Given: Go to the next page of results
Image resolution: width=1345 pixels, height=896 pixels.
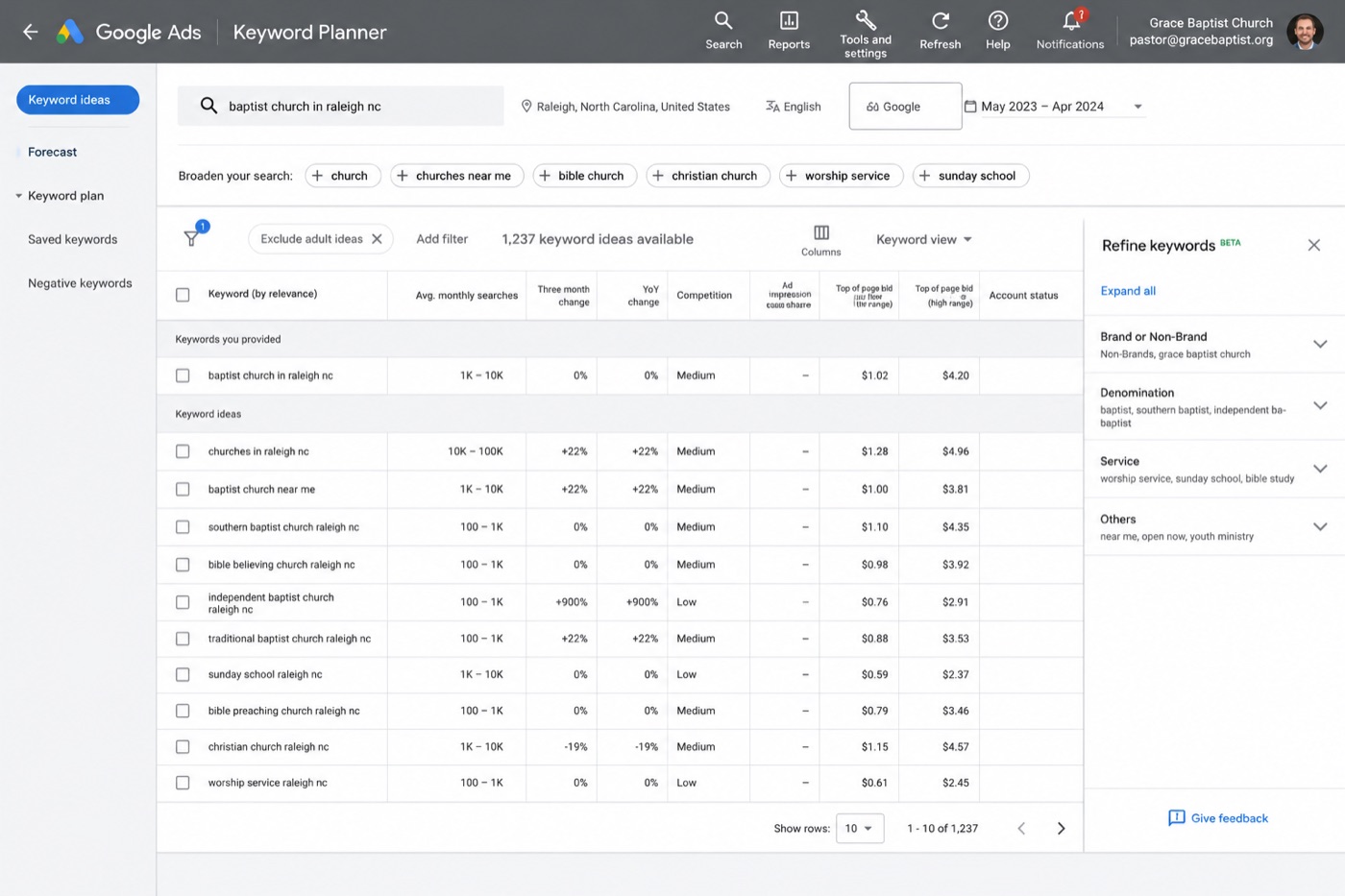Looking at the screenshot, I should tap(1061, 828).
